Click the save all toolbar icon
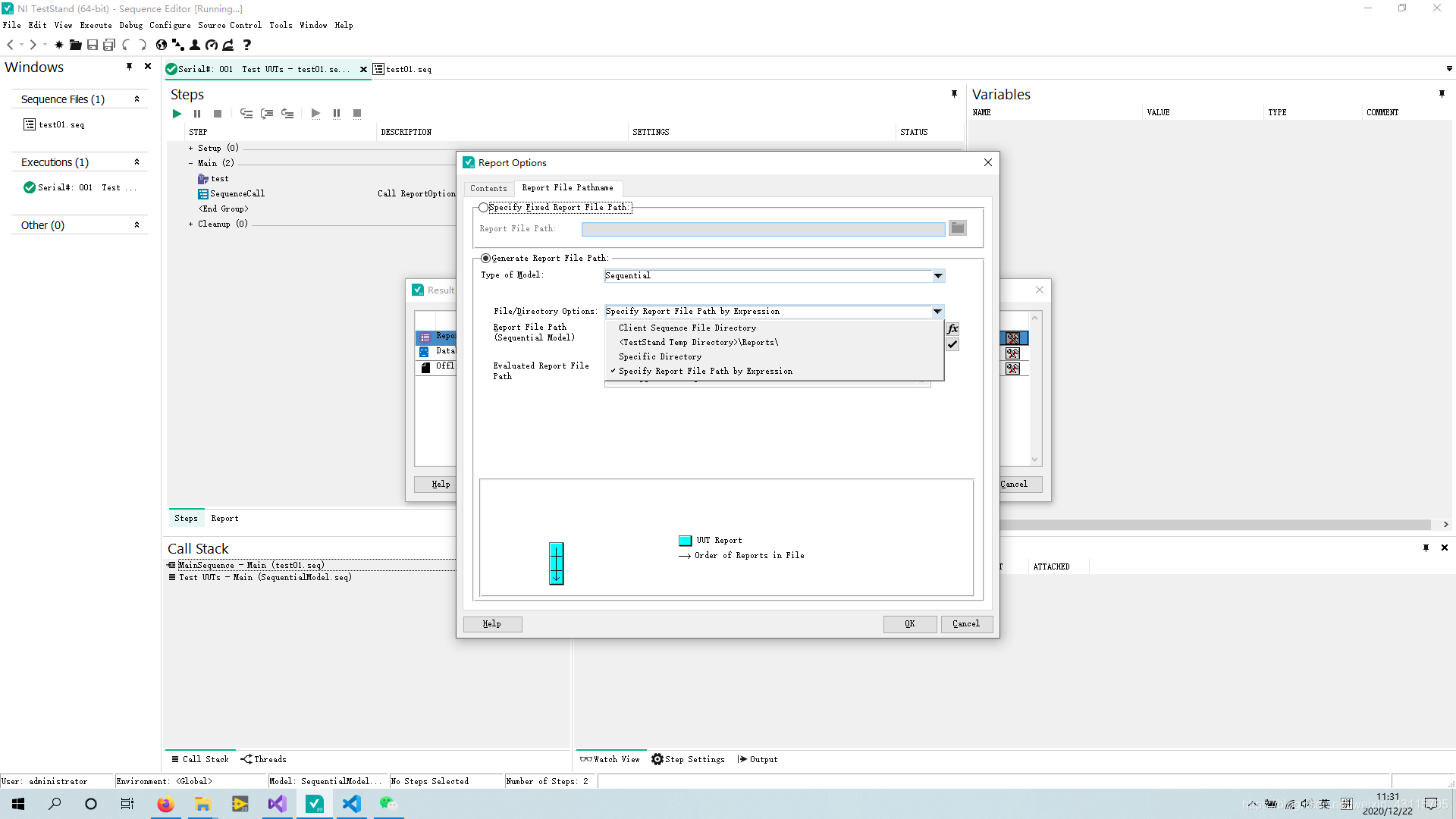The image size is (1456, 819). click(x=109, y=45)
